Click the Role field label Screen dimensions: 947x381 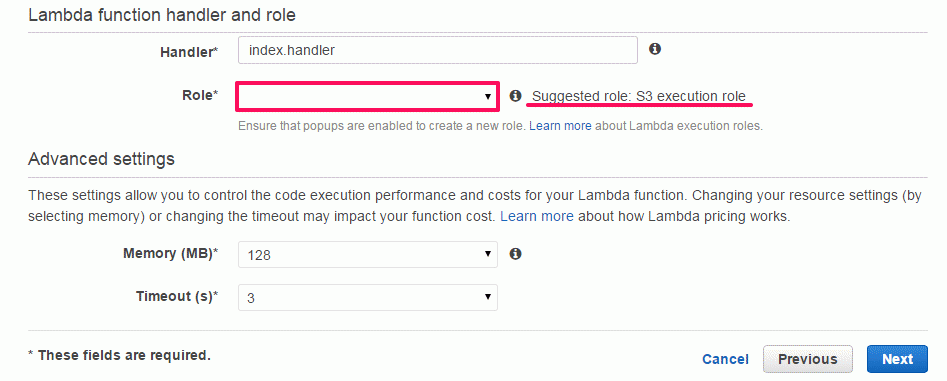pyautogui.click(x=200, y=95)
